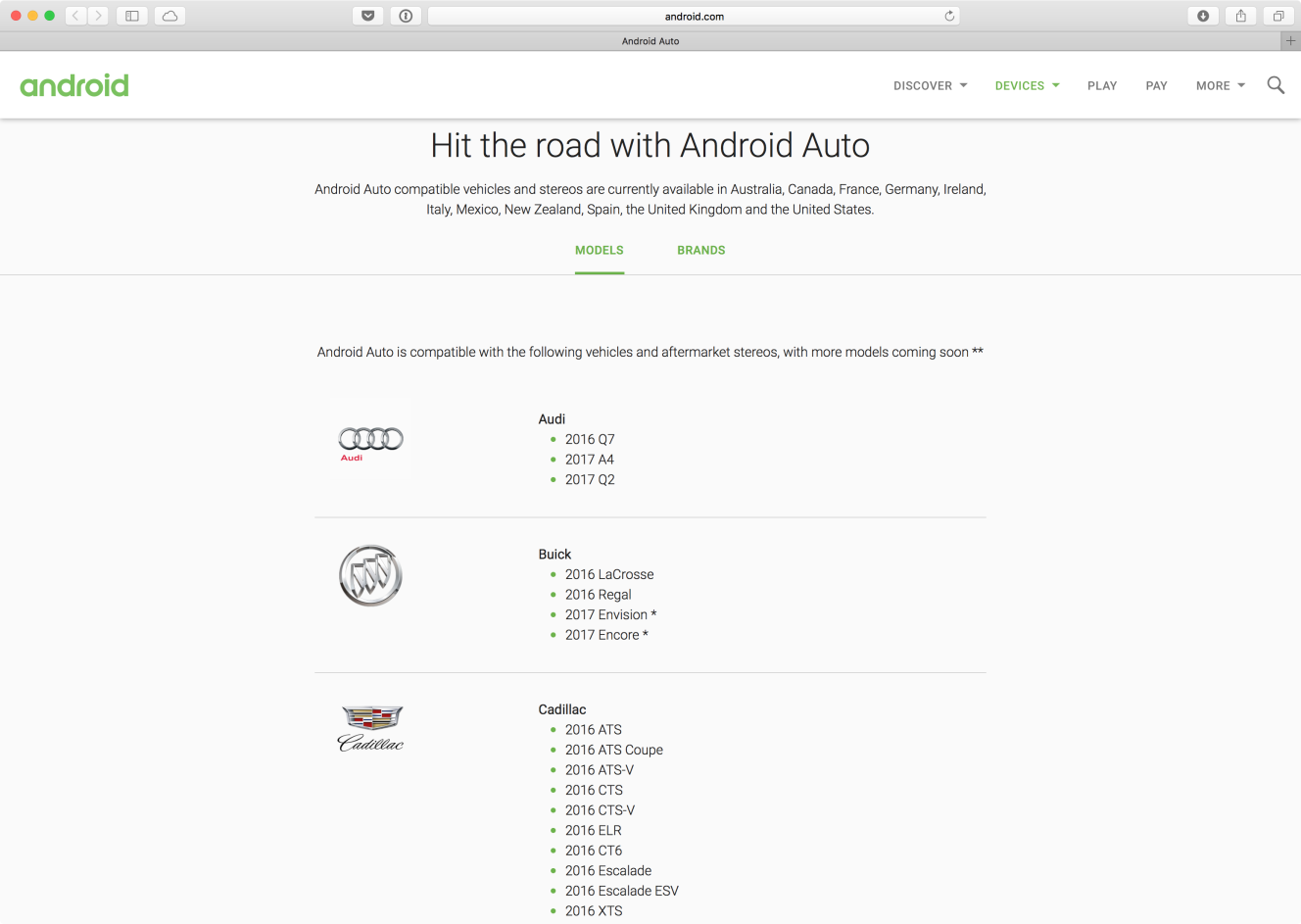Image resolution: width=1301 pixels, height=924 pixels.
Task: Click the 2016 Escalade ESV list item
Action: (x=622, y=891)
